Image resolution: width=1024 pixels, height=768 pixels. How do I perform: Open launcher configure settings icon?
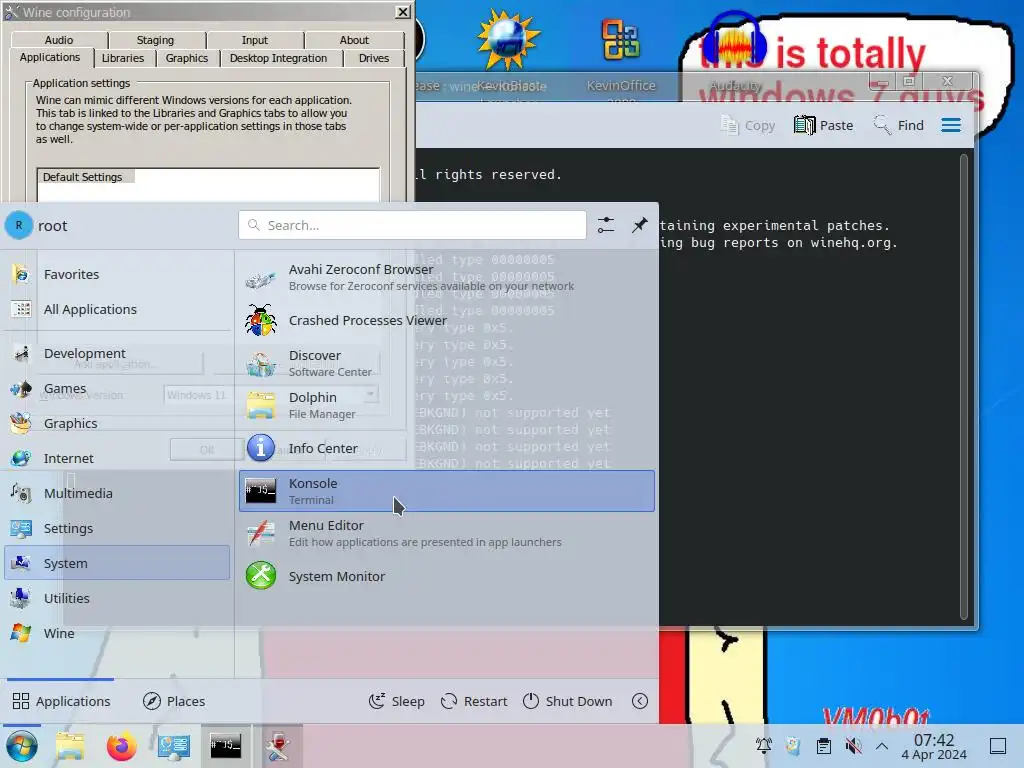tap(606, 225)
